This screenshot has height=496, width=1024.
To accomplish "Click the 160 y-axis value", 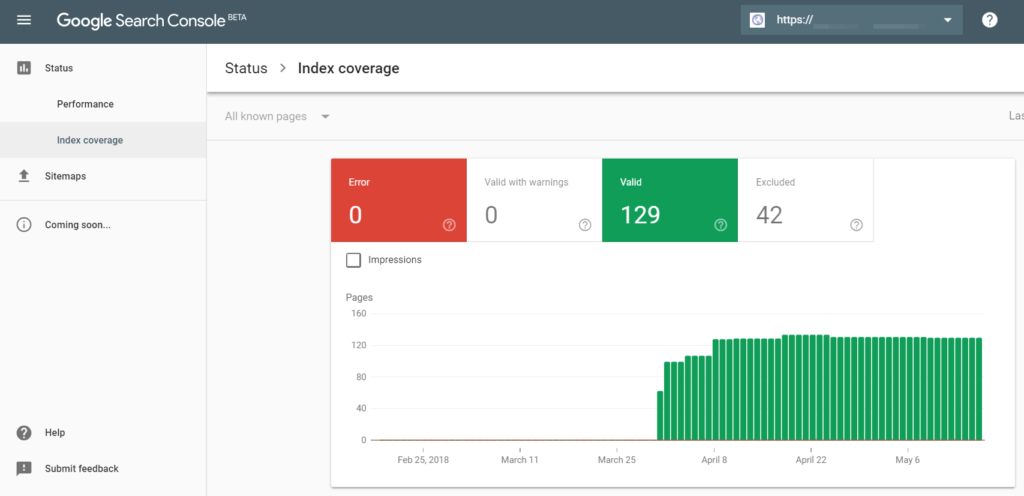I will [x=359, y=313].
